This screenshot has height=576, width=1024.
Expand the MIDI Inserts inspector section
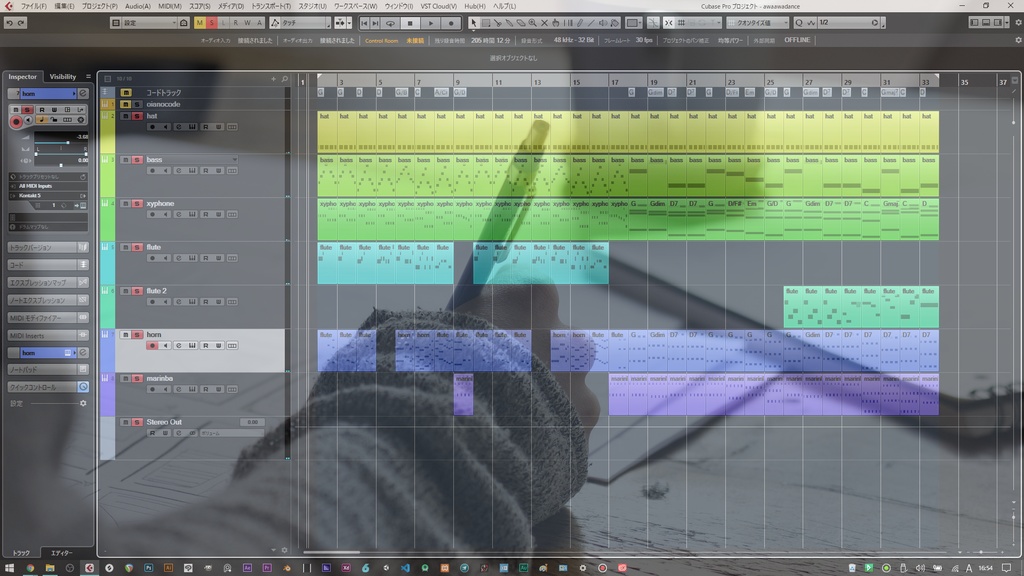(47, 335)
